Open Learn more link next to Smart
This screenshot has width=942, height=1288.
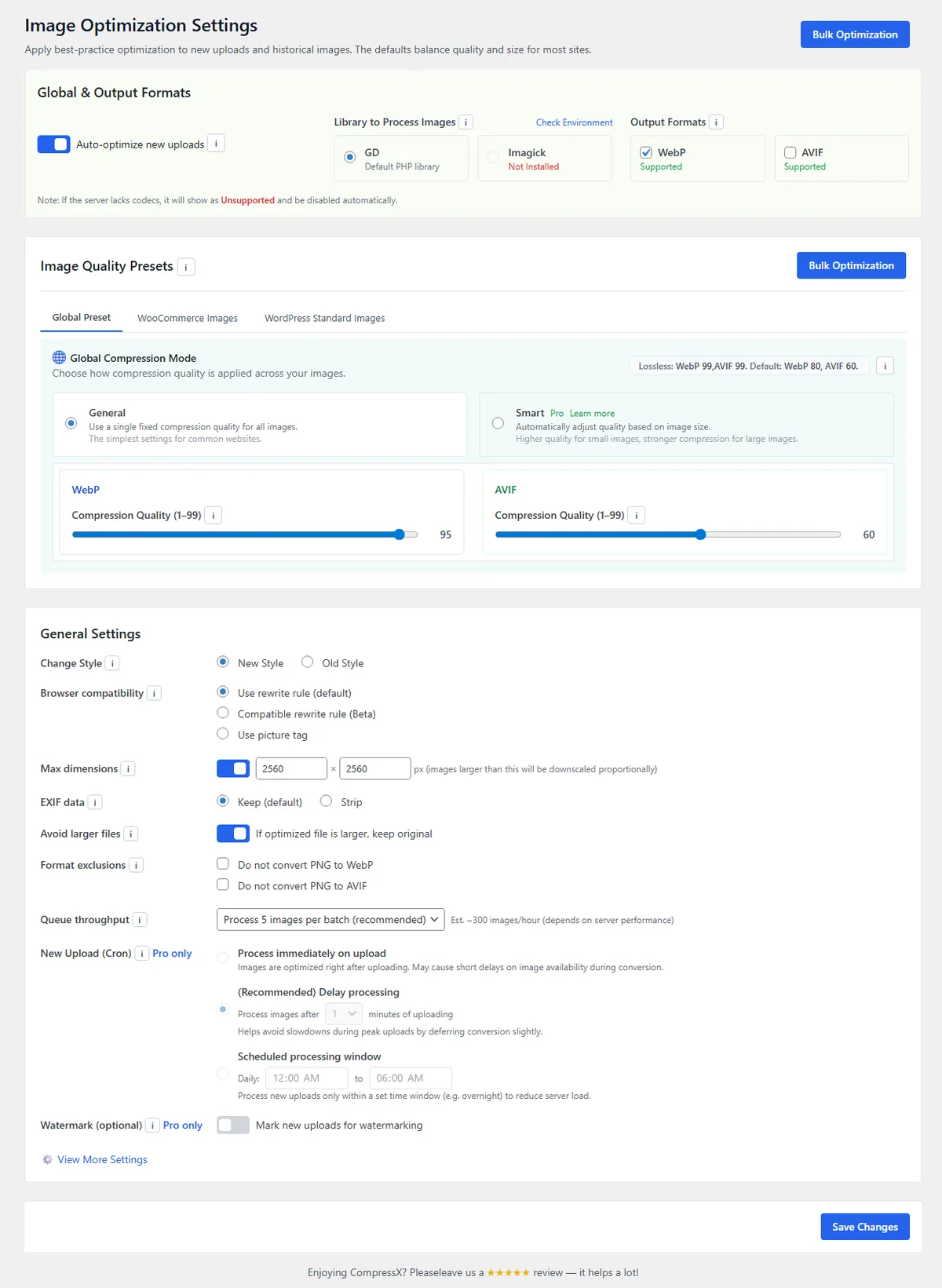[592, 414]
